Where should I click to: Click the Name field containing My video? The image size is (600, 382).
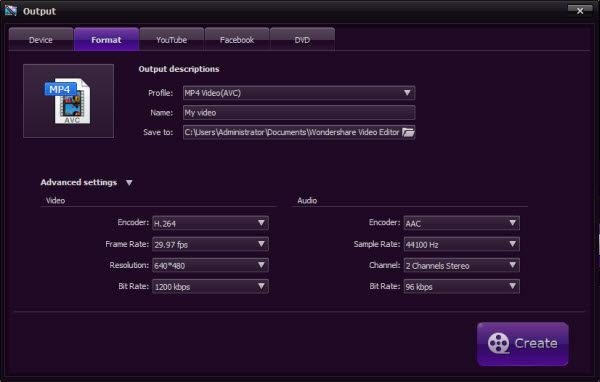click(x=299, y=113)
